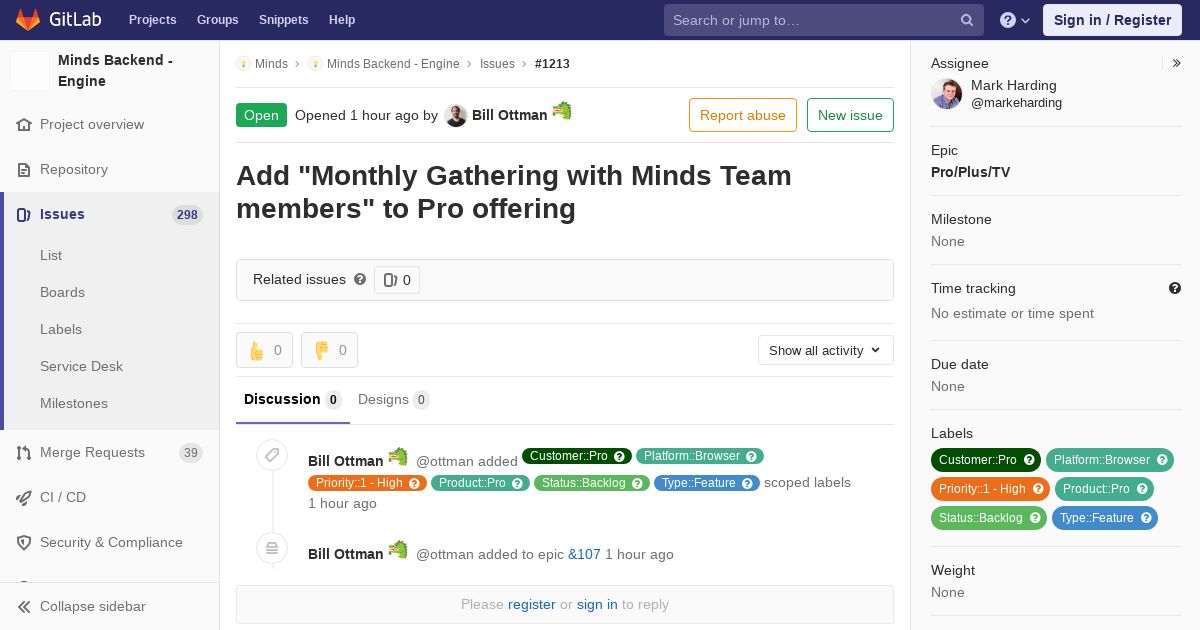Screen dimensions: 1200x630
Task: Click Sign in / Register button
Action: coord(1112,20)
